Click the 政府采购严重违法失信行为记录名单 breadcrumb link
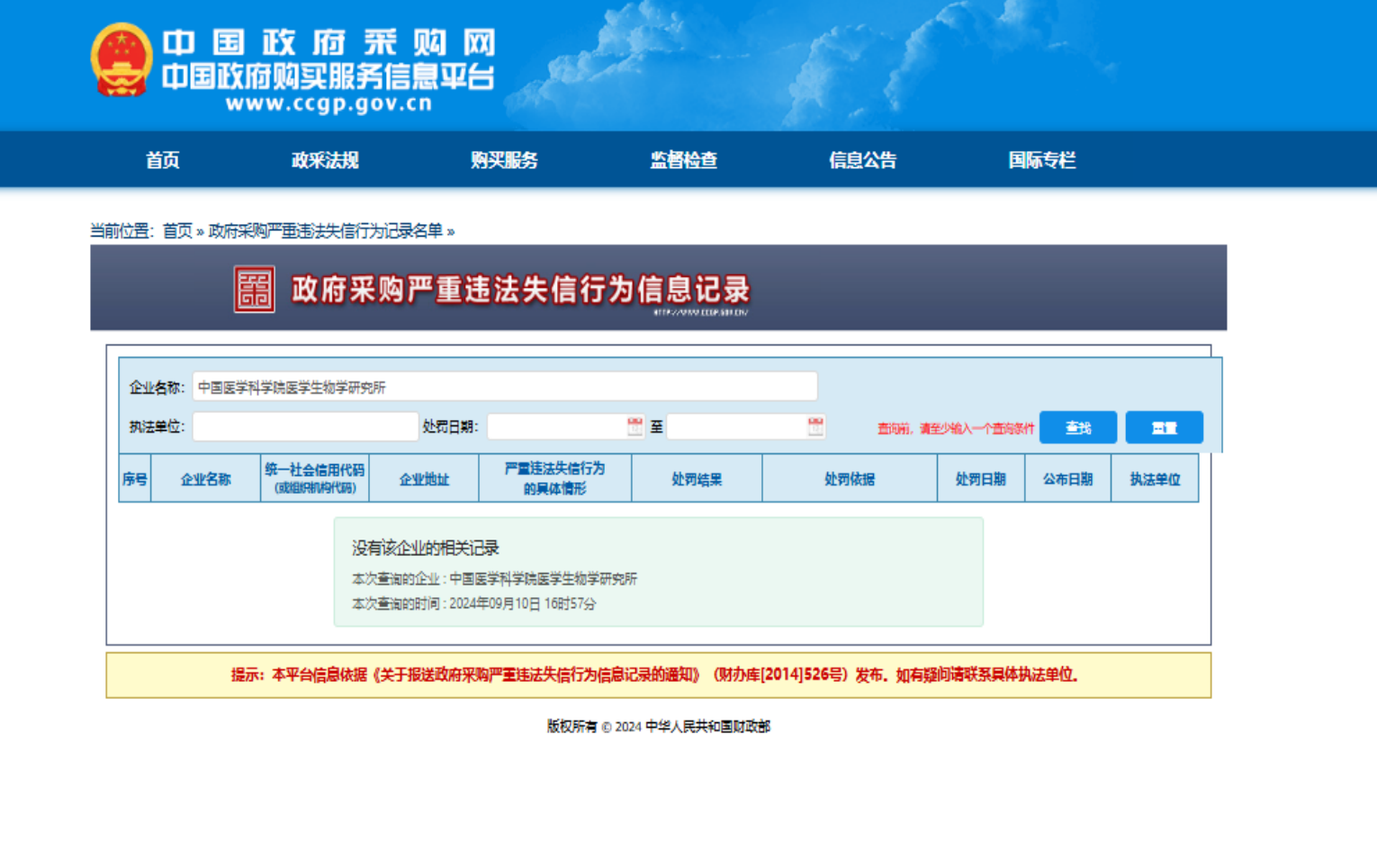This screenshot has width=1377, height=868. (326, 231)
